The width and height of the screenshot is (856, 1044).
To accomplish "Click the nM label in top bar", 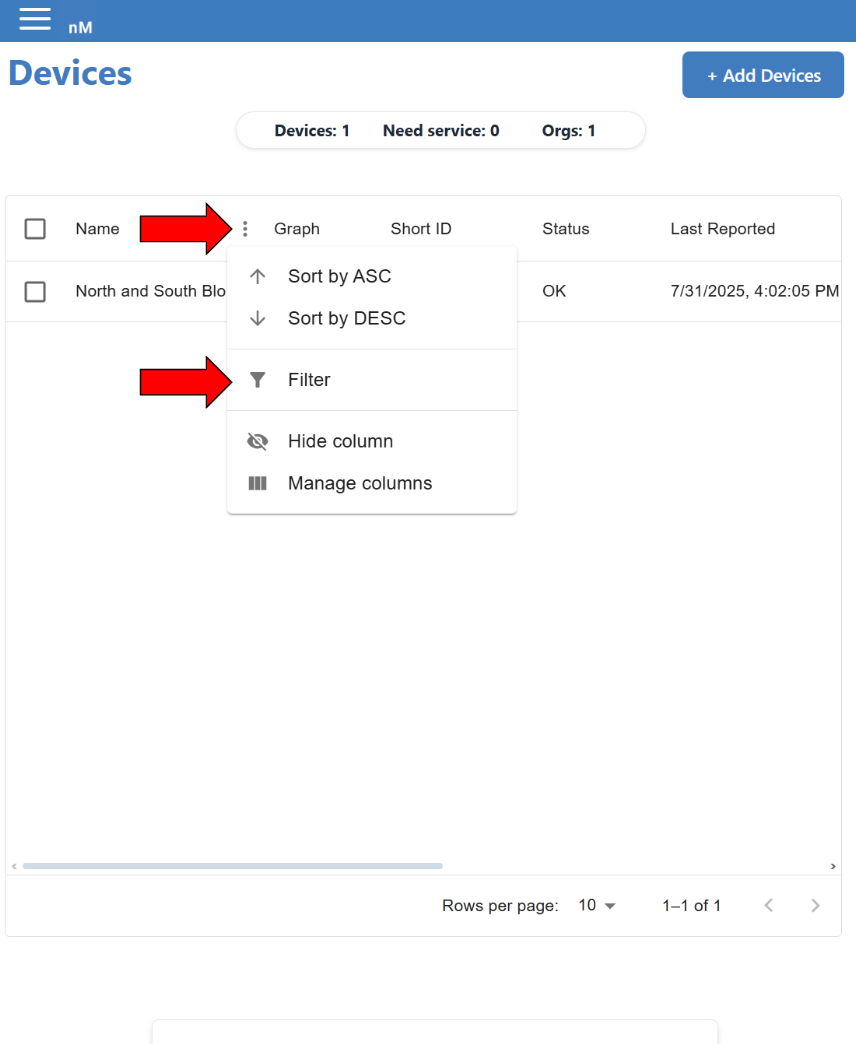I will pos(80,28).
